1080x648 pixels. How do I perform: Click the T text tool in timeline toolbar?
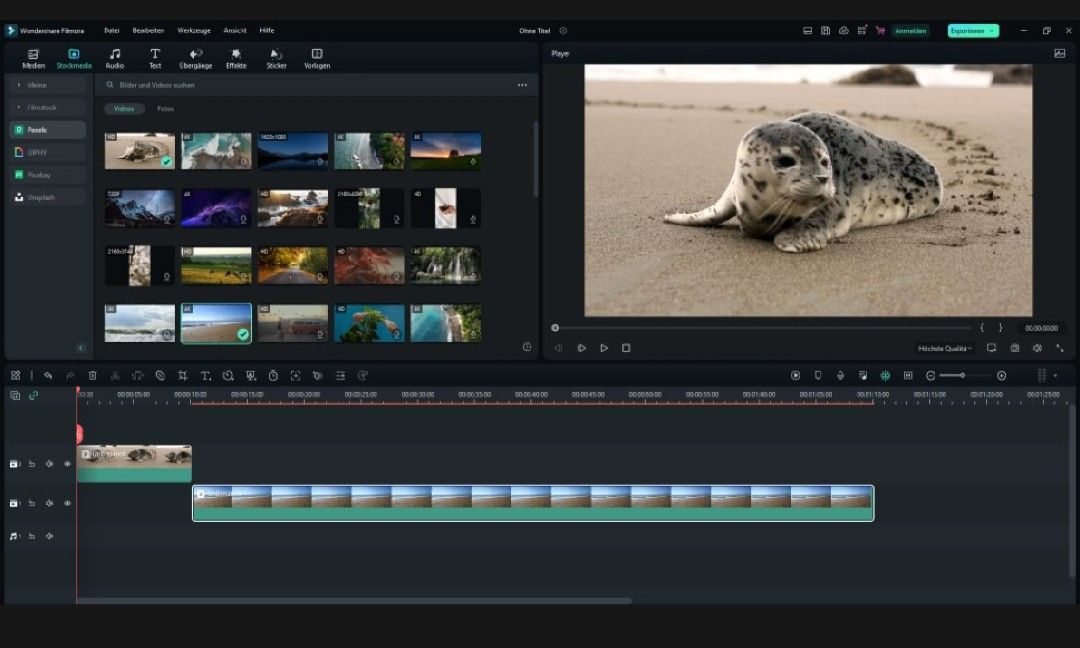(205, 375)
